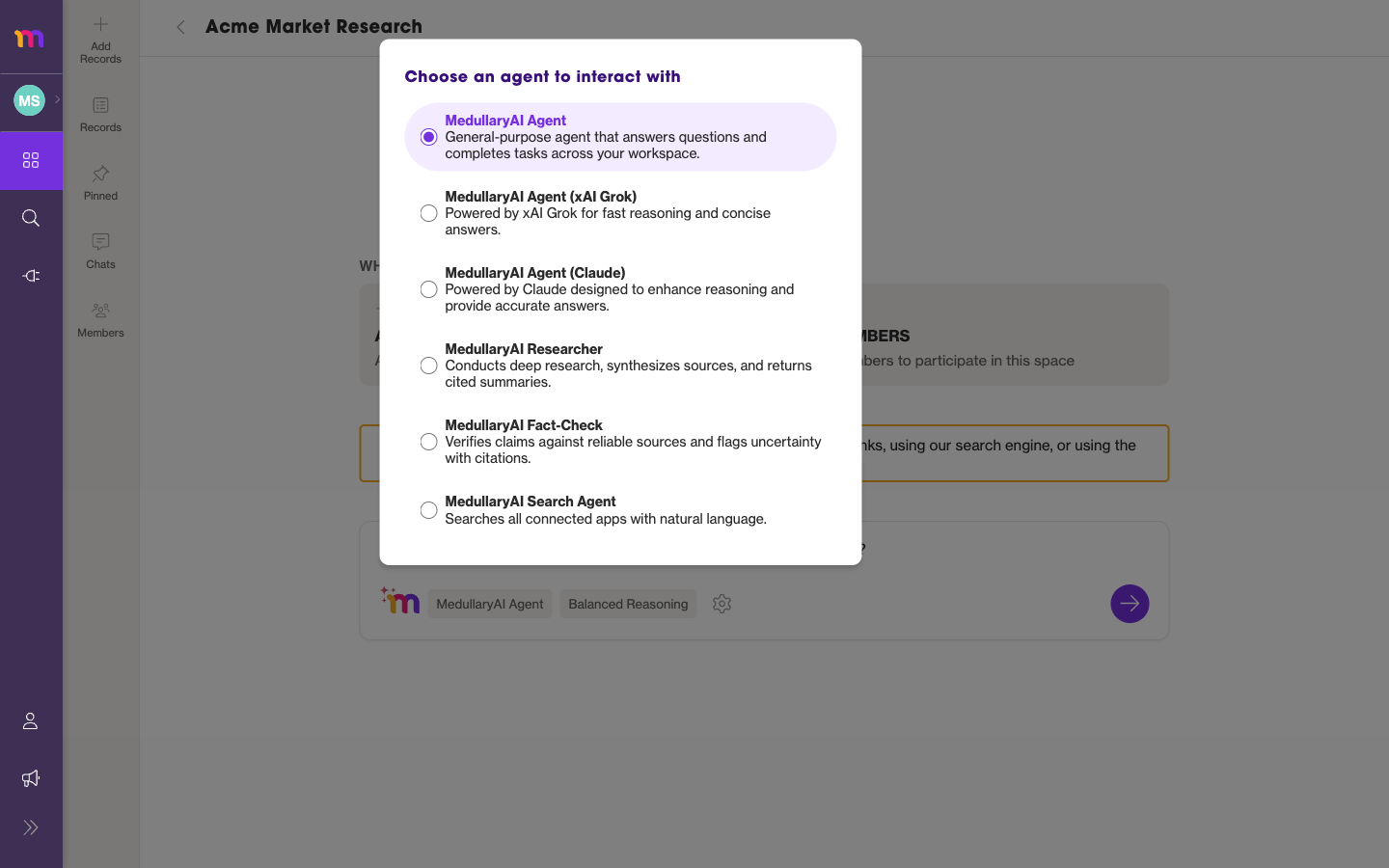This screenshot has height=868, width=1389.
Task: Open the Chats section
Action: 100,251
